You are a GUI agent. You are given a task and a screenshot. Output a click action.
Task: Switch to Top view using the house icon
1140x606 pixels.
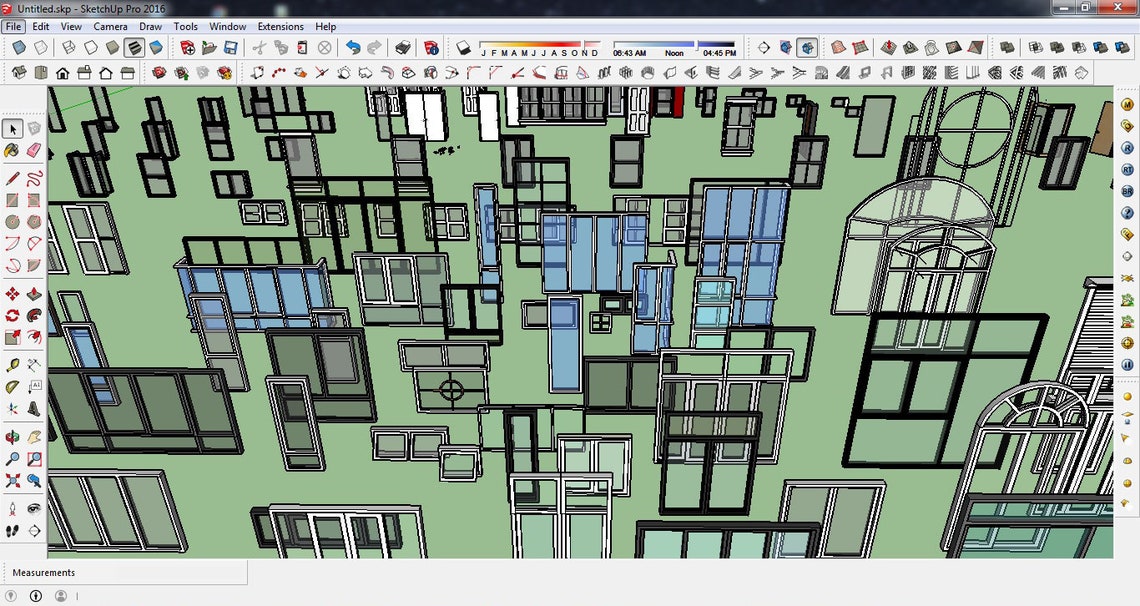40,72
